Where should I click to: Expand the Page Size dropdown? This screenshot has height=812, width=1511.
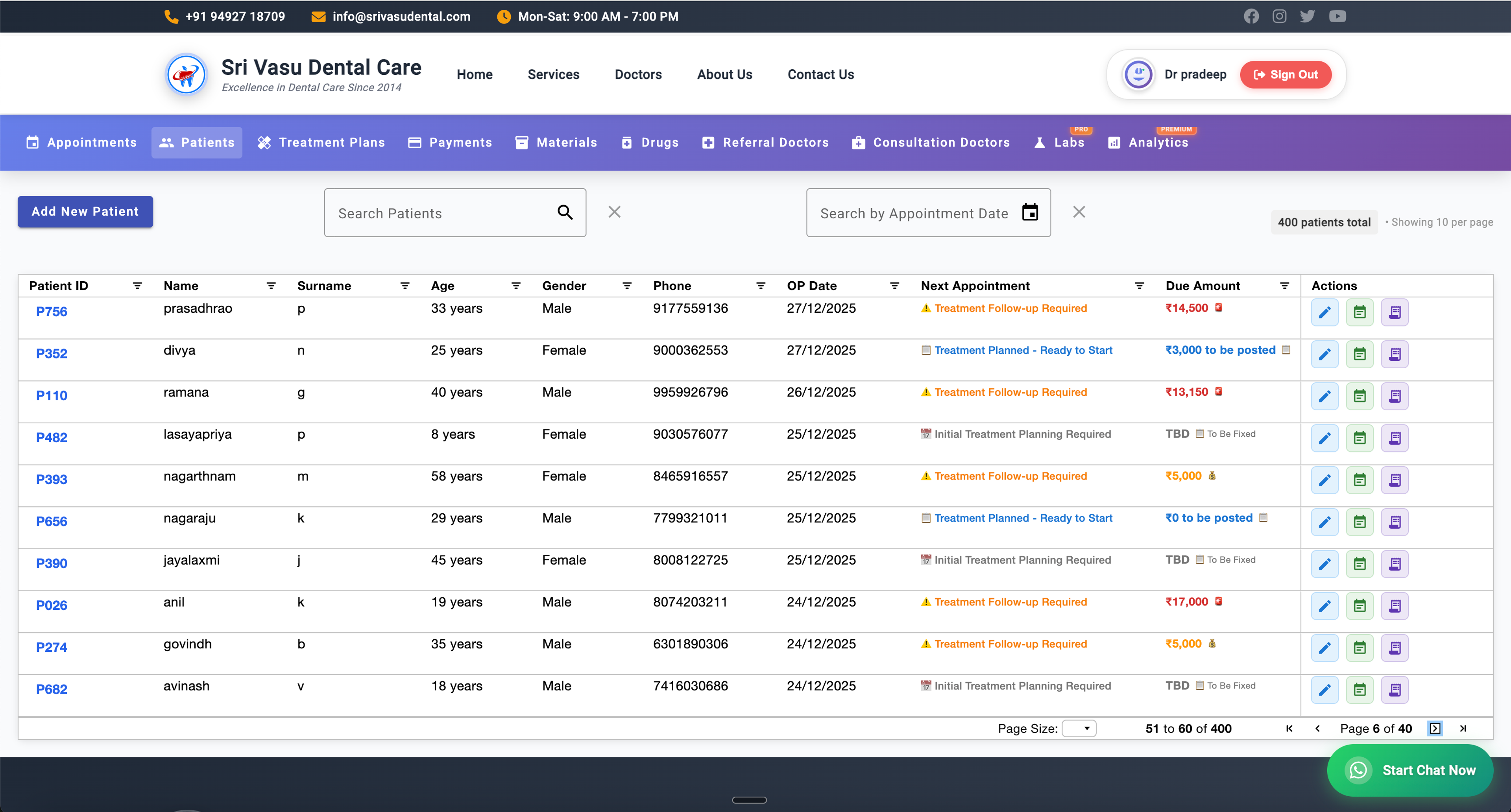point(1079,728)
